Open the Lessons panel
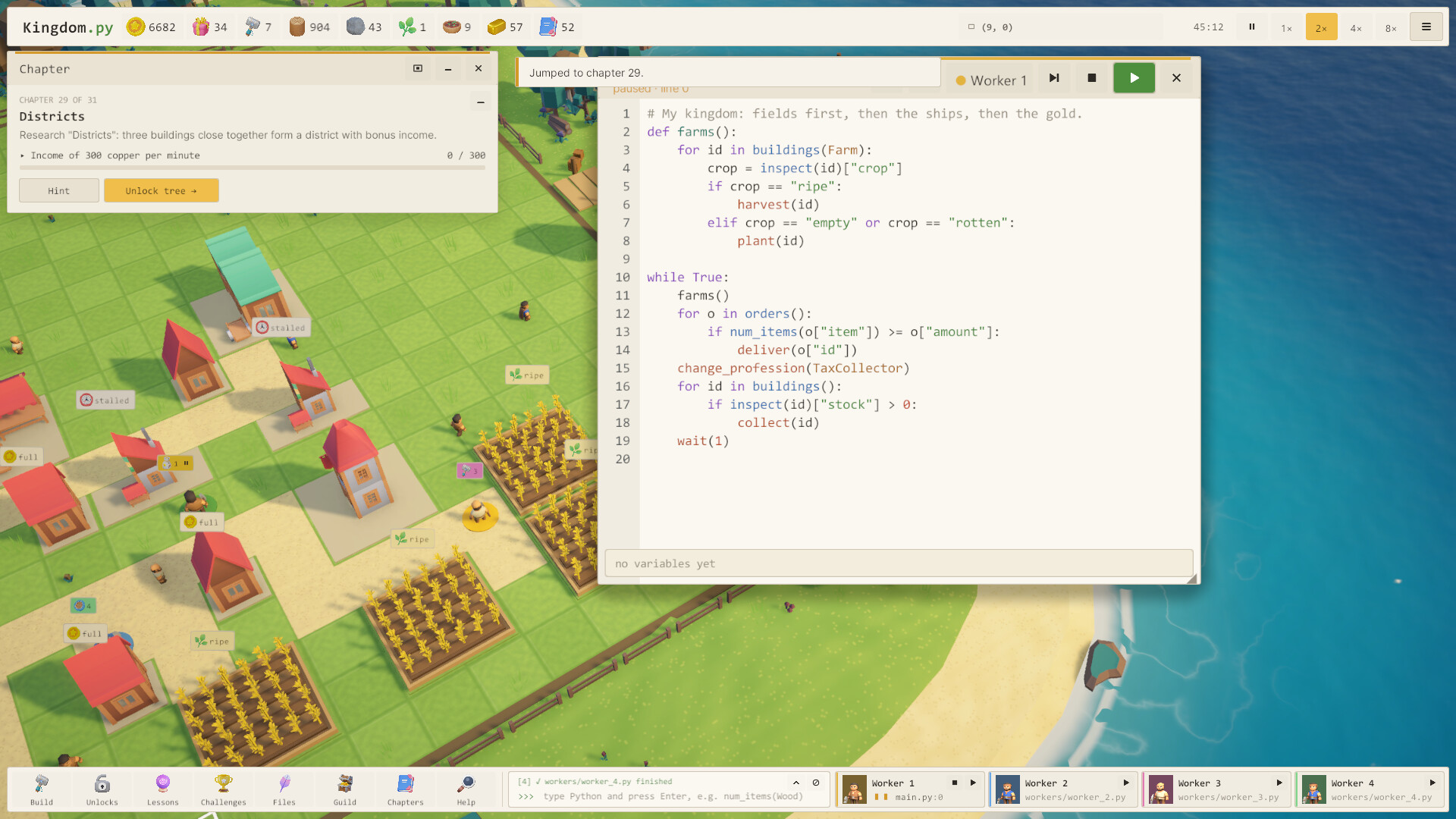 coord(163,789)
